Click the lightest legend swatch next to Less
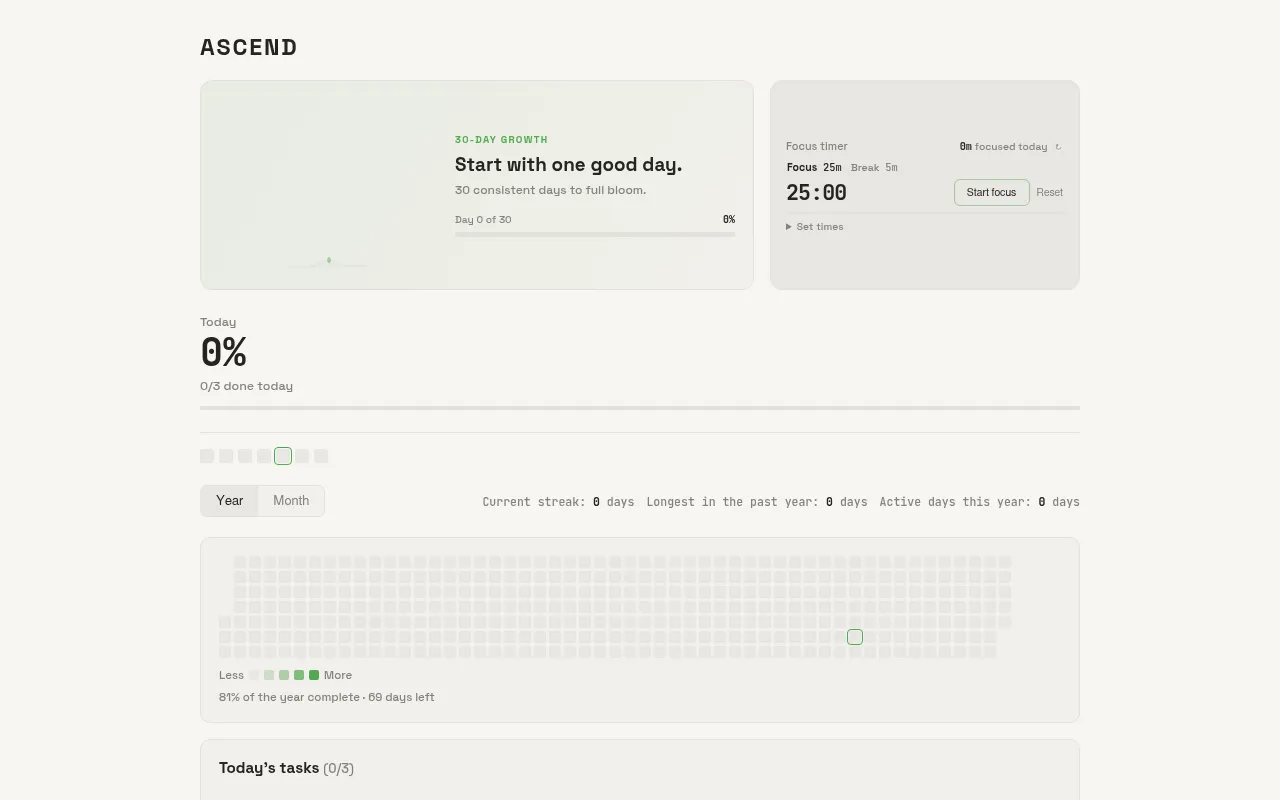The image size is (1280, 800). point(254,675)
